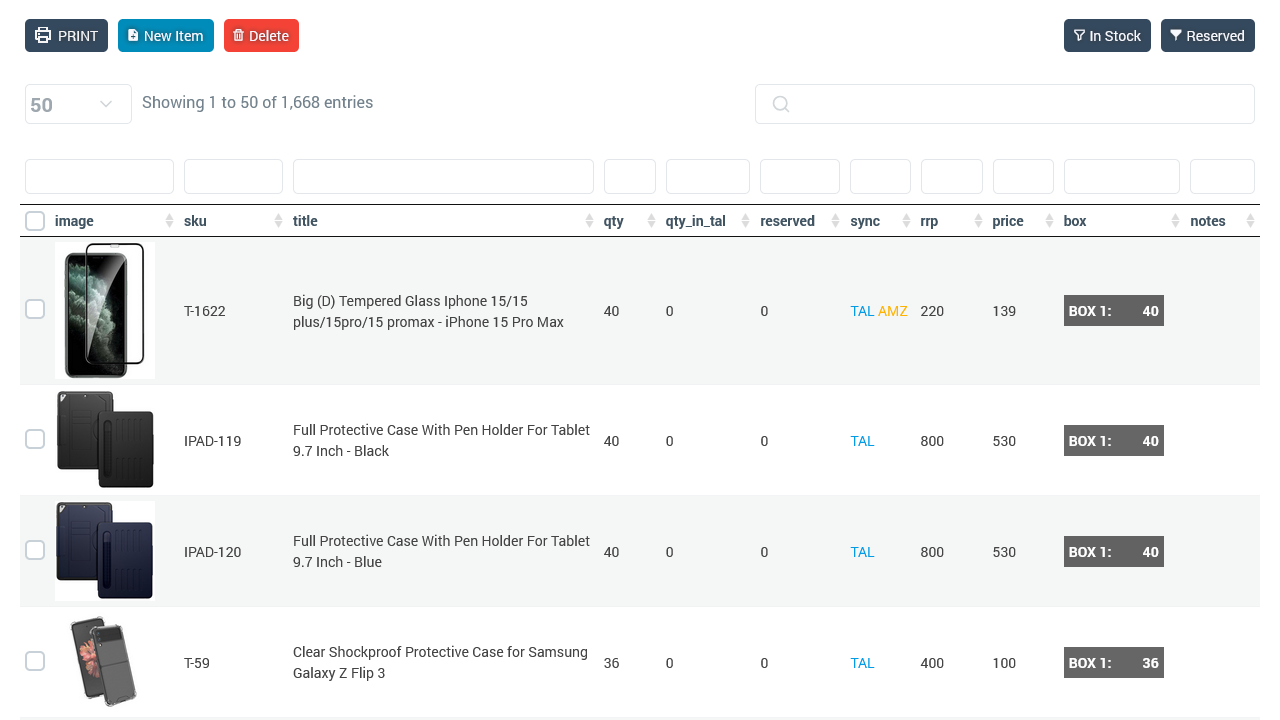Select the checkbox for T-1622 row

tap(35, 310)
